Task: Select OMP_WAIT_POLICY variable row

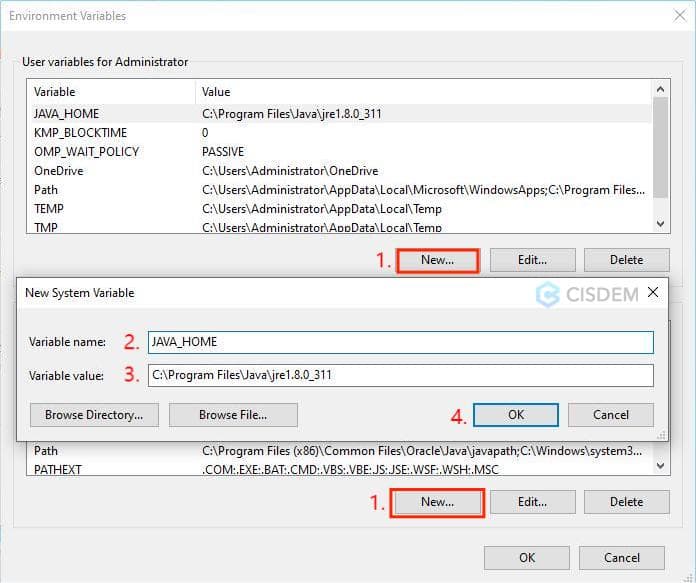Action: [86, 152]
